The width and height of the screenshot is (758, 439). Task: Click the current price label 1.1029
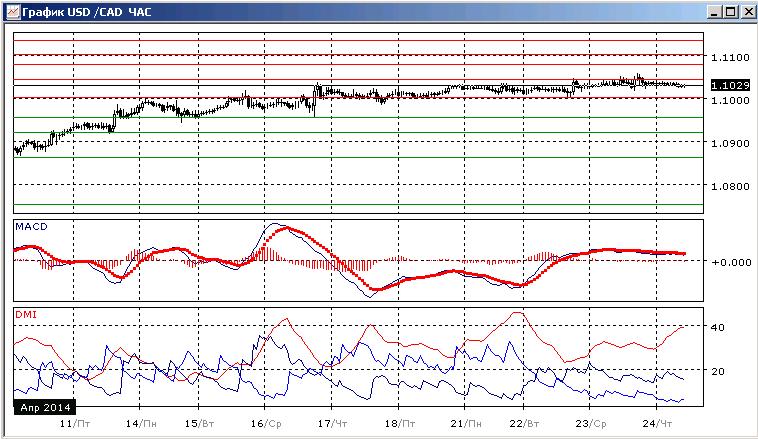coord(730,86)
